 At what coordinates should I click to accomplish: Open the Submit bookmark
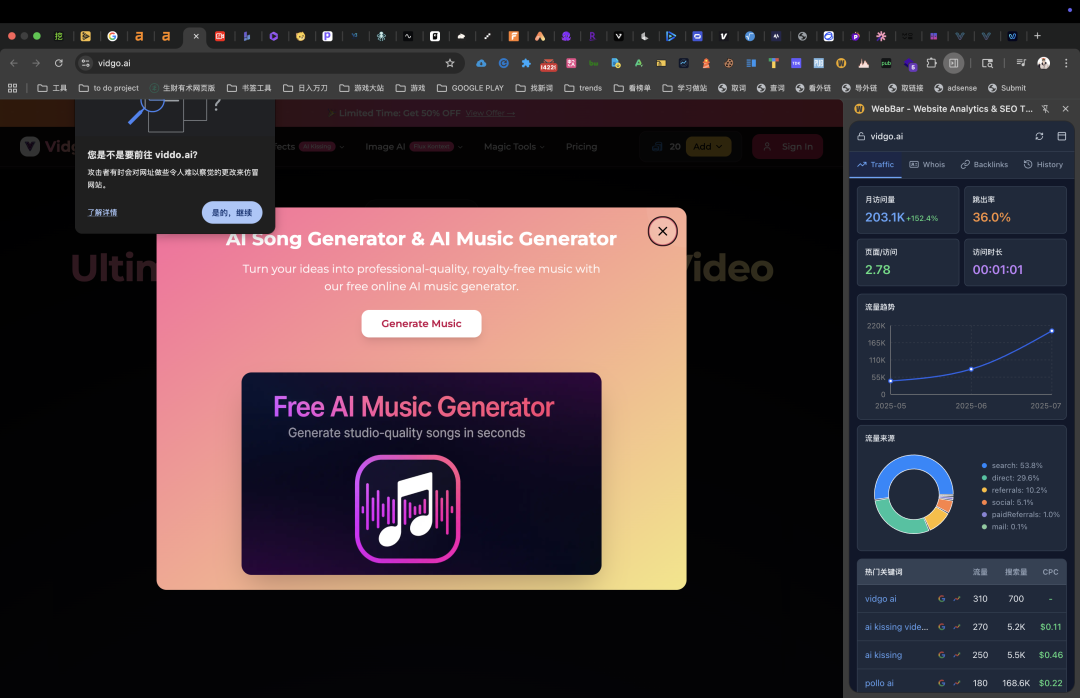tap(1007, 88)
